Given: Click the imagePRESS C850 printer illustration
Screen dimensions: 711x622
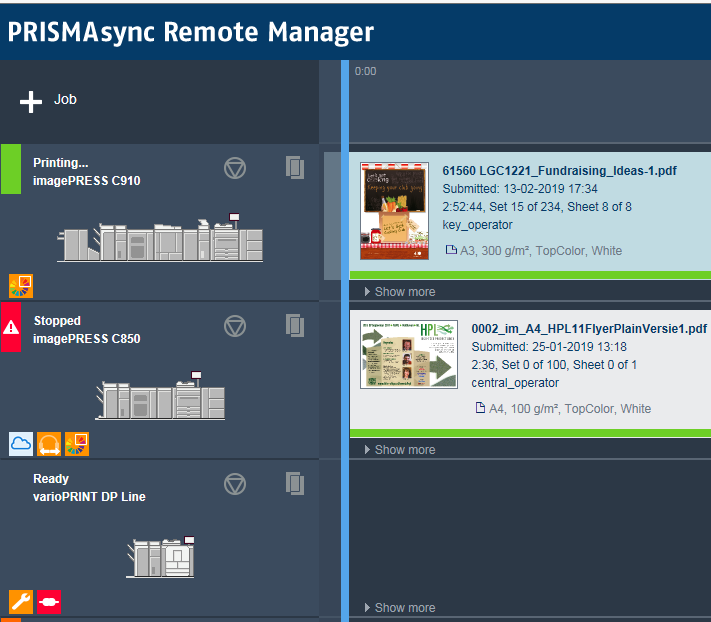Looking at the screenshot, I should (160, 395).
